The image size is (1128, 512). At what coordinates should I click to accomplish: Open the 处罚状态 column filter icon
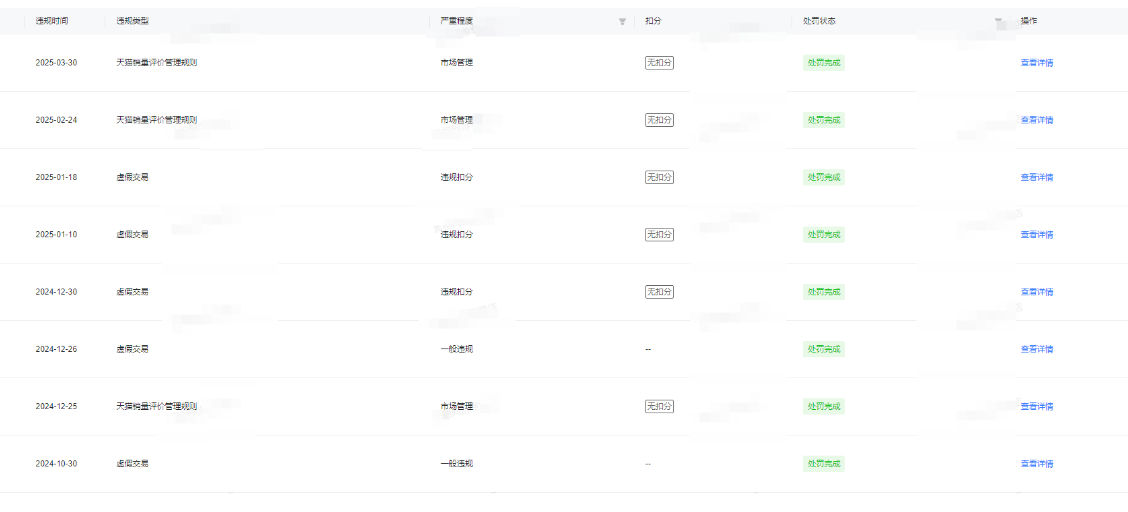click(998, 21)
